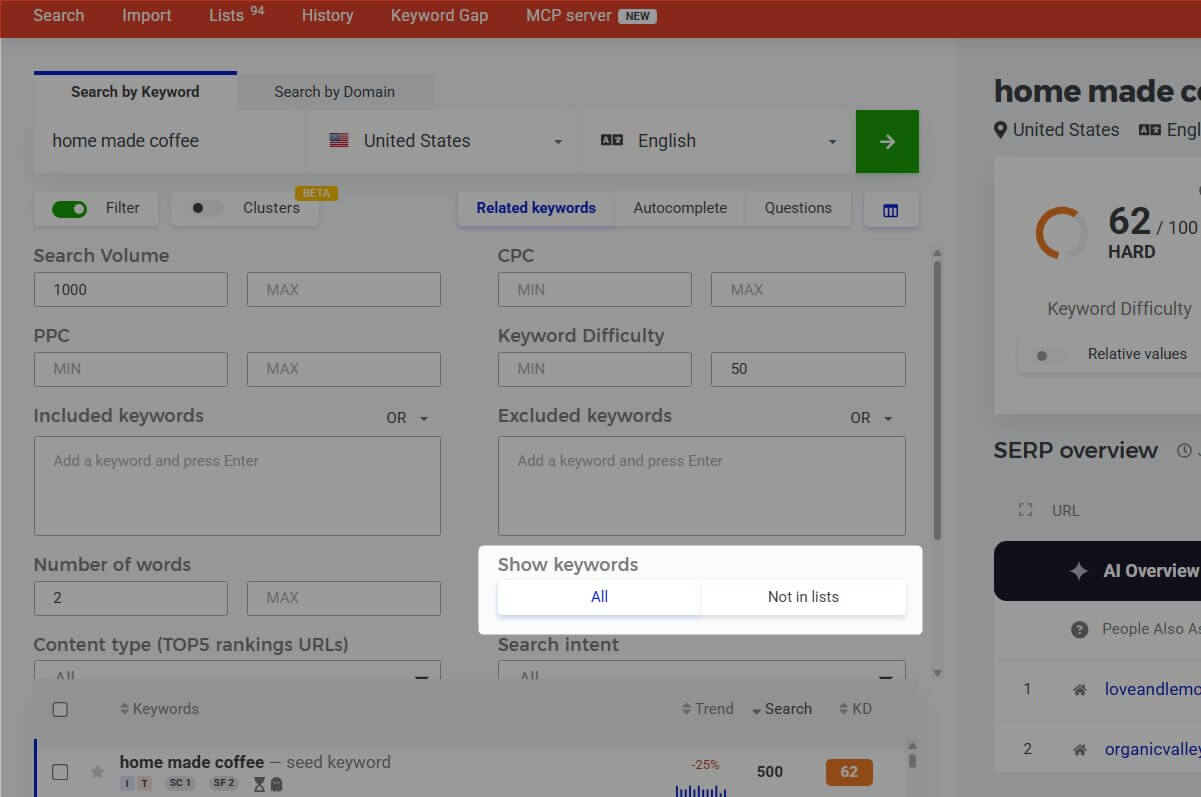This screenshot has height=797, width=1201.
Task: Click the CPC MIN field
Action: point(595,290)
